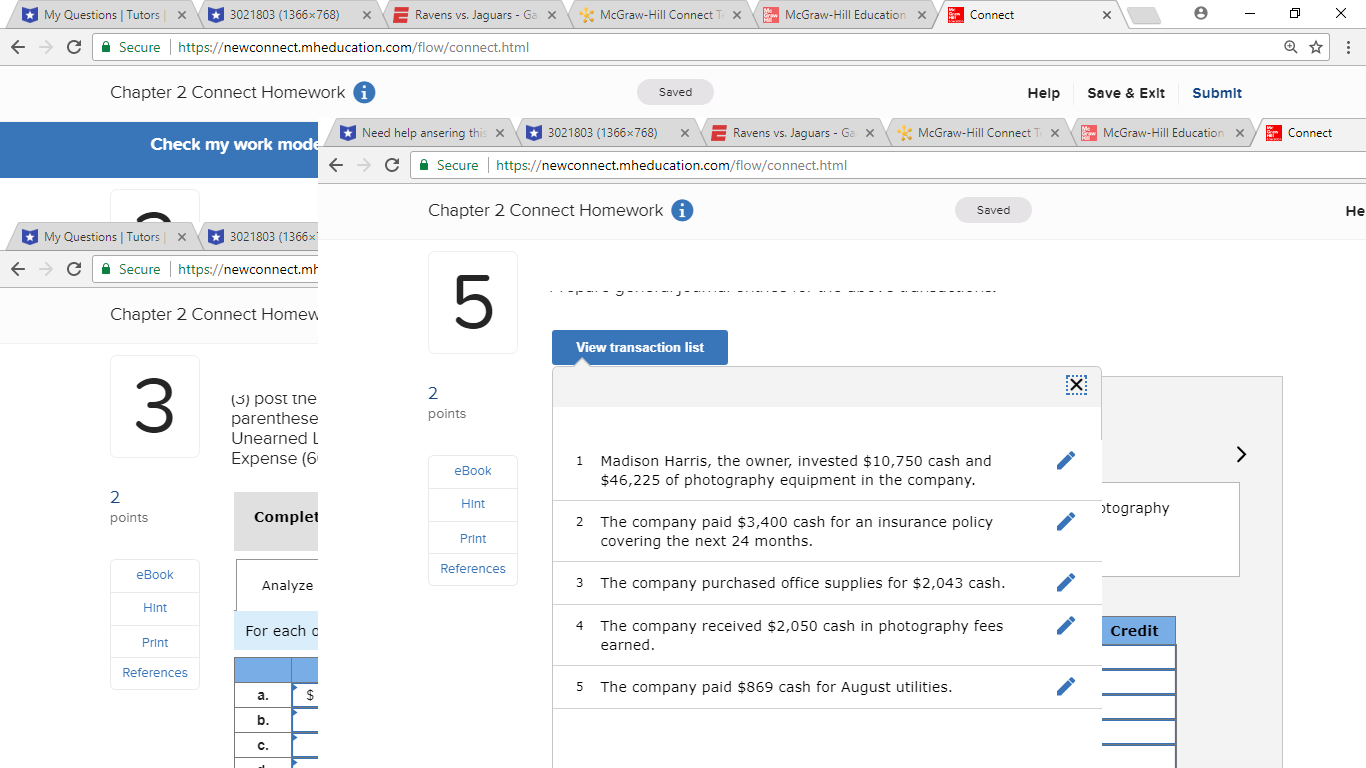Close the transaction list popup

click(x=1076, y=384)
